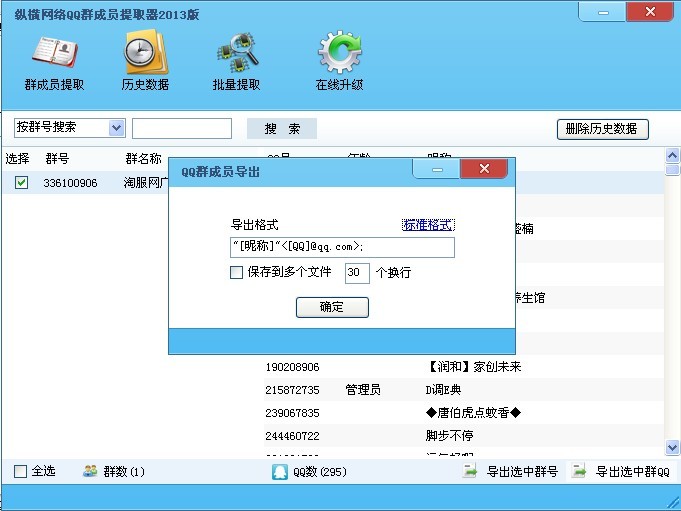Click the 导出选中群QQ export icon

(x=579, y=471)
